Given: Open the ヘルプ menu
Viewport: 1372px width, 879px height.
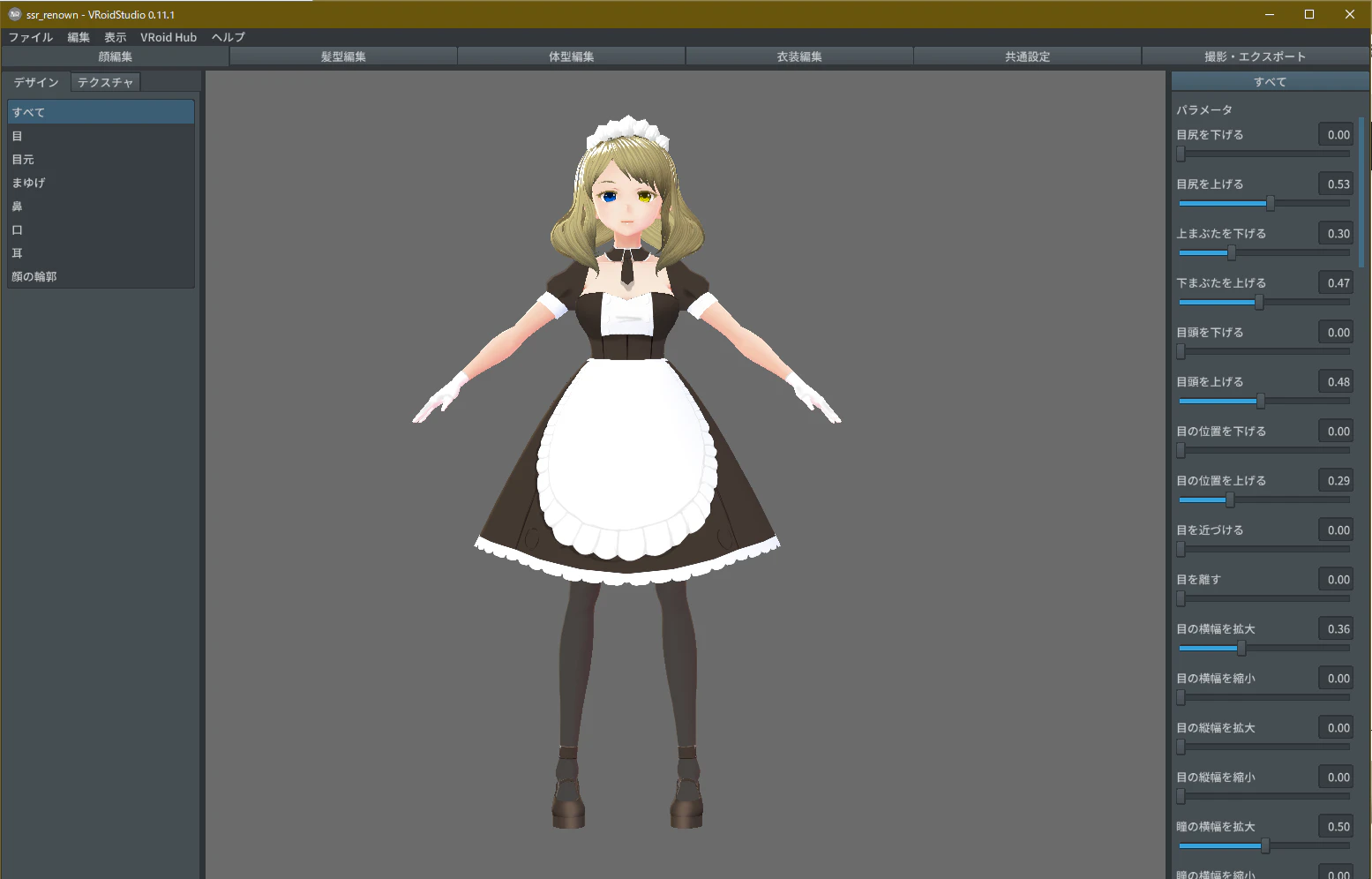Looking at the screenshot, I should pyautogui.click(x=229, y=37).
